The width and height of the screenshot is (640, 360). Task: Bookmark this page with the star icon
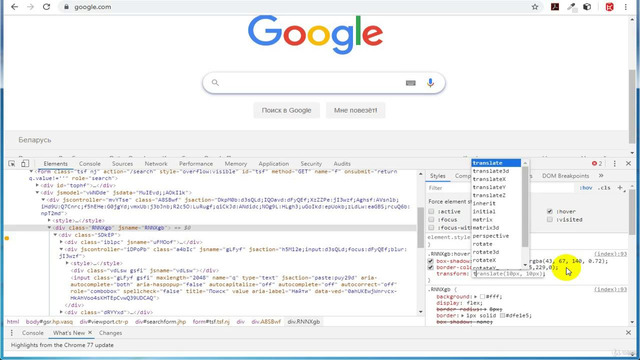point(535,7)
